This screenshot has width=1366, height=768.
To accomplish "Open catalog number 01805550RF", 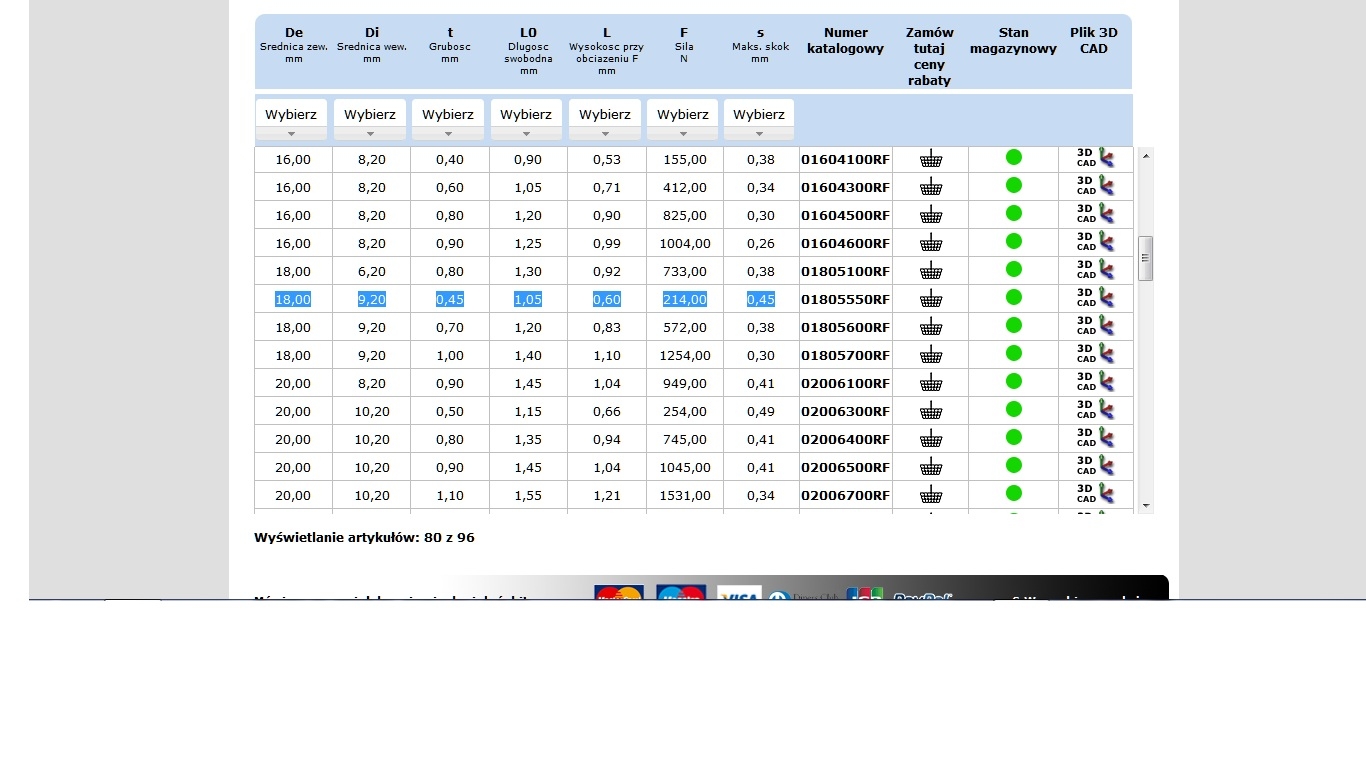I will point(845,299).
